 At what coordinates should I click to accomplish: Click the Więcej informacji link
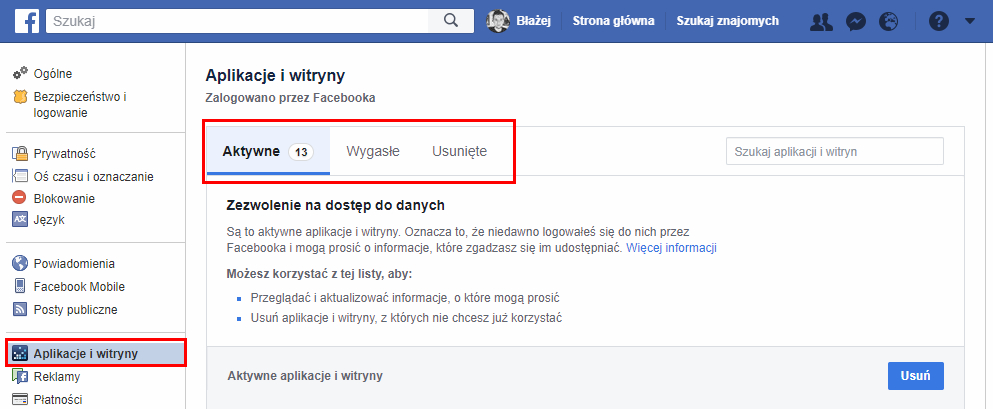(671, 248)
